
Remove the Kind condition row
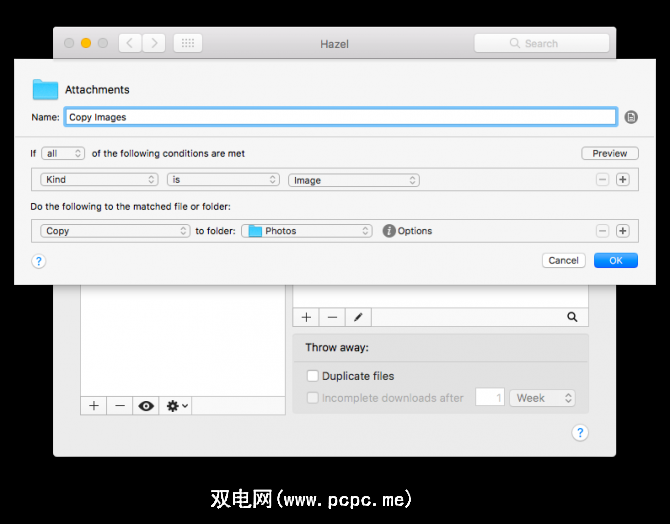(x=602, y=180)
